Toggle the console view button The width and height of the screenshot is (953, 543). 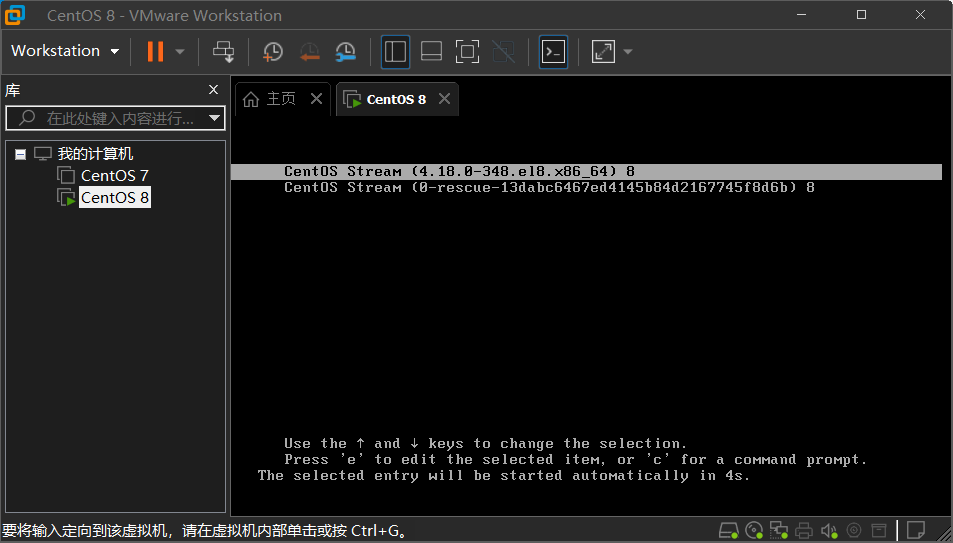[553, 52]
